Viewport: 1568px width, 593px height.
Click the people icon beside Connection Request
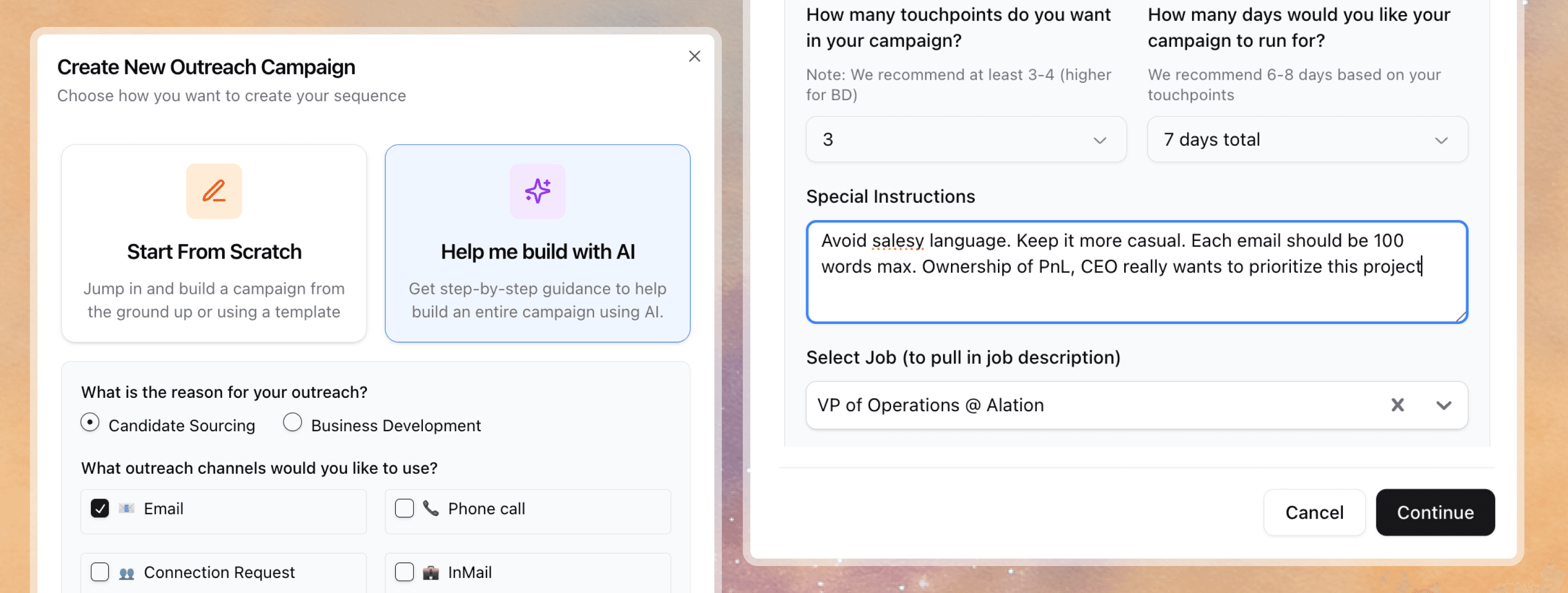click(x=127, y=573)
